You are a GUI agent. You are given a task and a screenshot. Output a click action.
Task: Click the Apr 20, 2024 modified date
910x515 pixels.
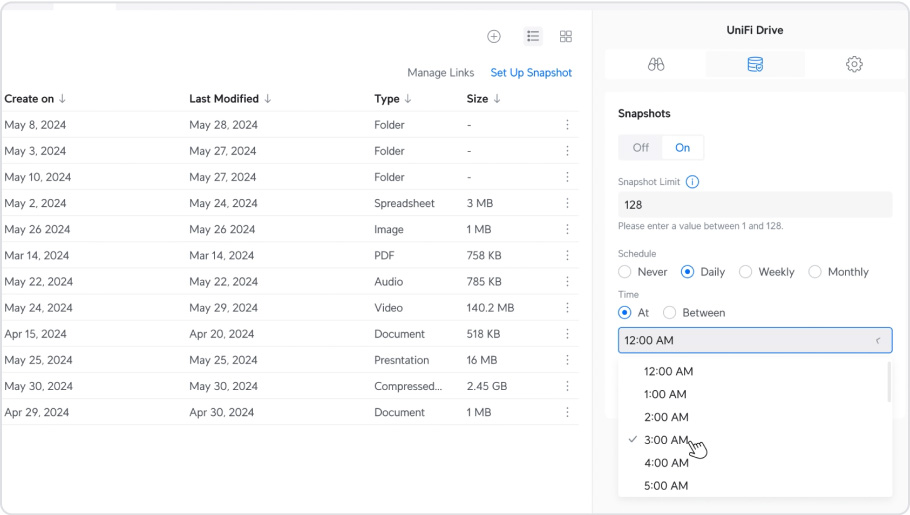coord(222,334)
